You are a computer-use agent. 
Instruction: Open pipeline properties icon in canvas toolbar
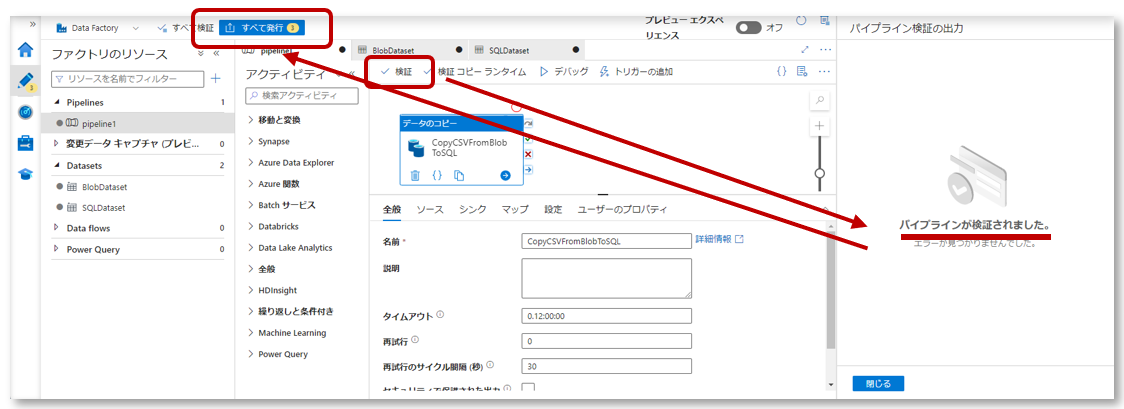802,72
